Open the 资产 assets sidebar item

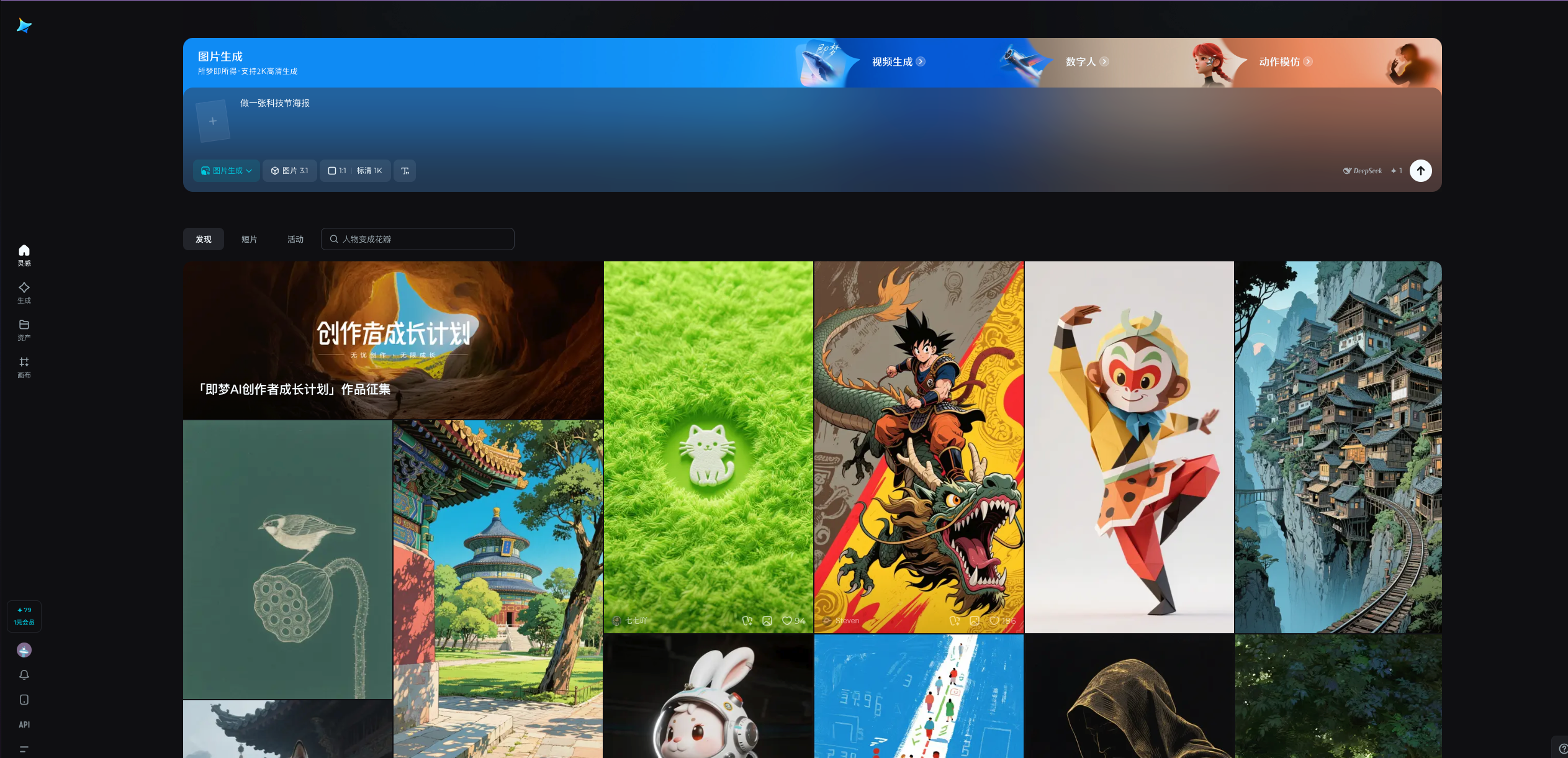pos(24,330)
